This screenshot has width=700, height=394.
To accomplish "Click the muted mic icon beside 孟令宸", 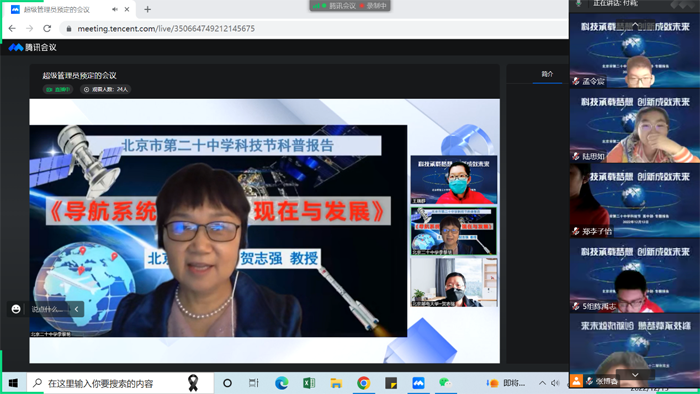I will point(576,81).
